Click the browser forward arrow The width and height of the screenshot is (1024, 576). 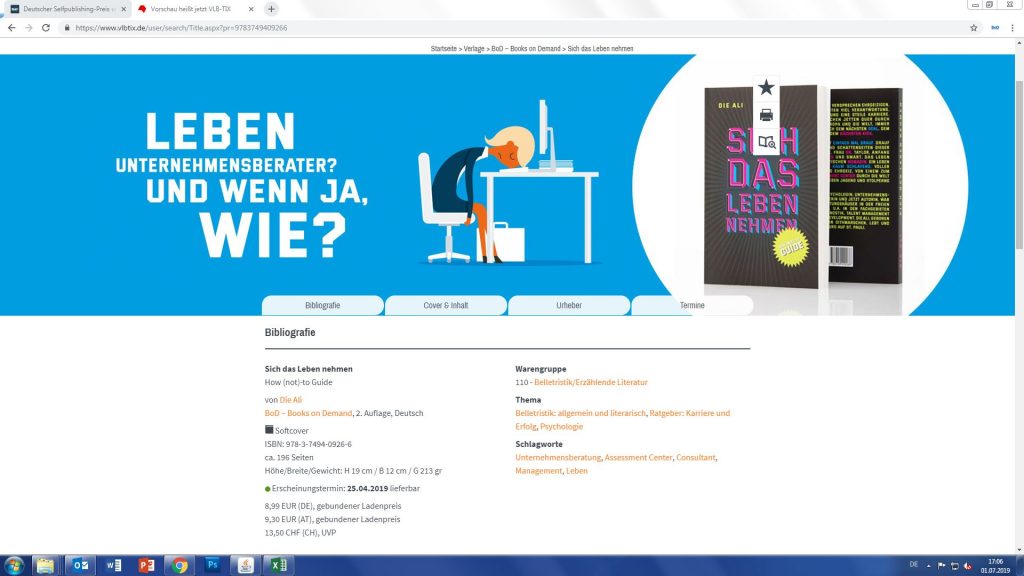[x=29, y=28]
